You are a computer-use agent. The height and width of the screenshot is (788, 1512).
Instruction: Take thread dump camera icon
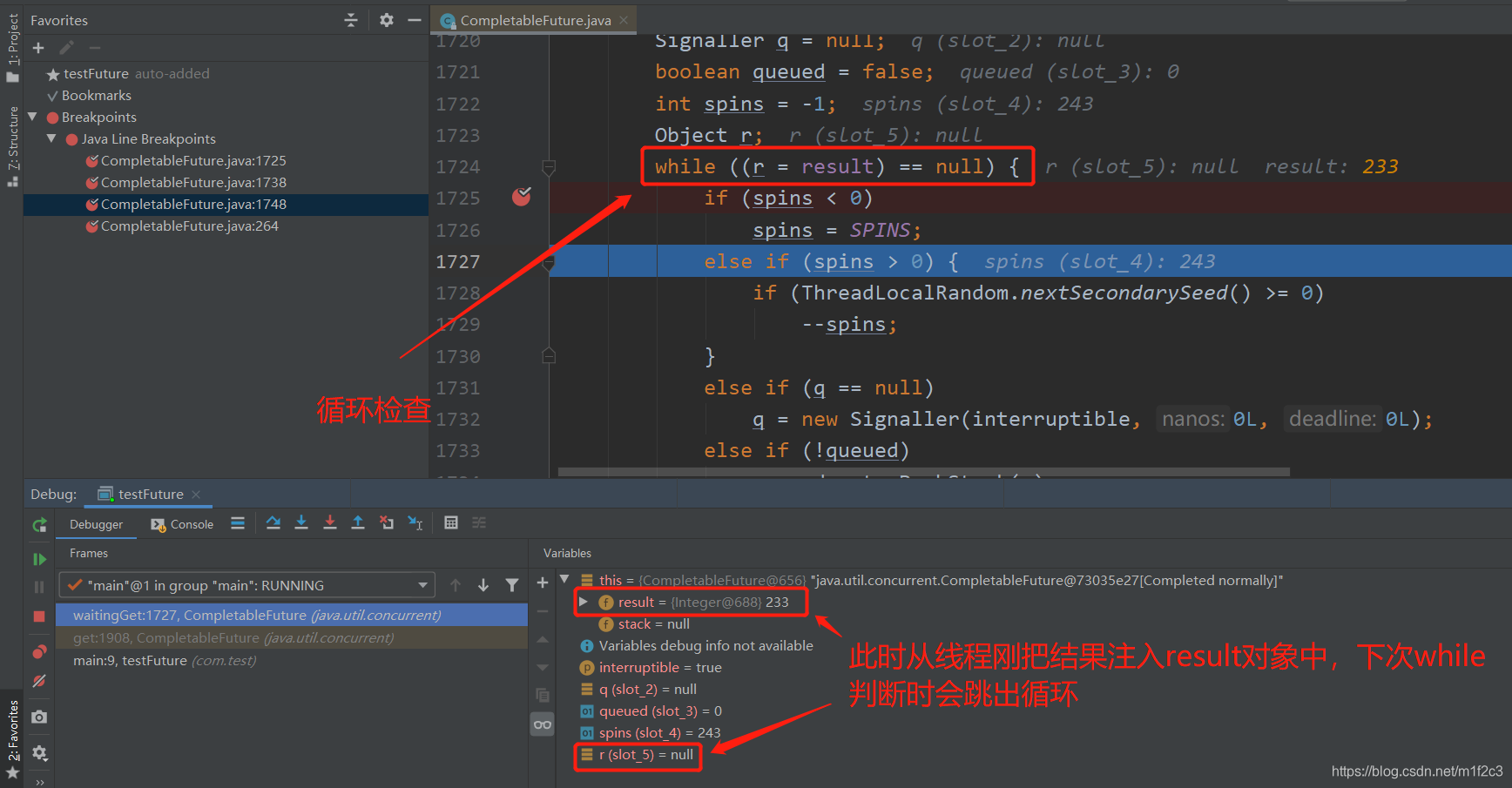pyautogui.click(x=39, y=717)
